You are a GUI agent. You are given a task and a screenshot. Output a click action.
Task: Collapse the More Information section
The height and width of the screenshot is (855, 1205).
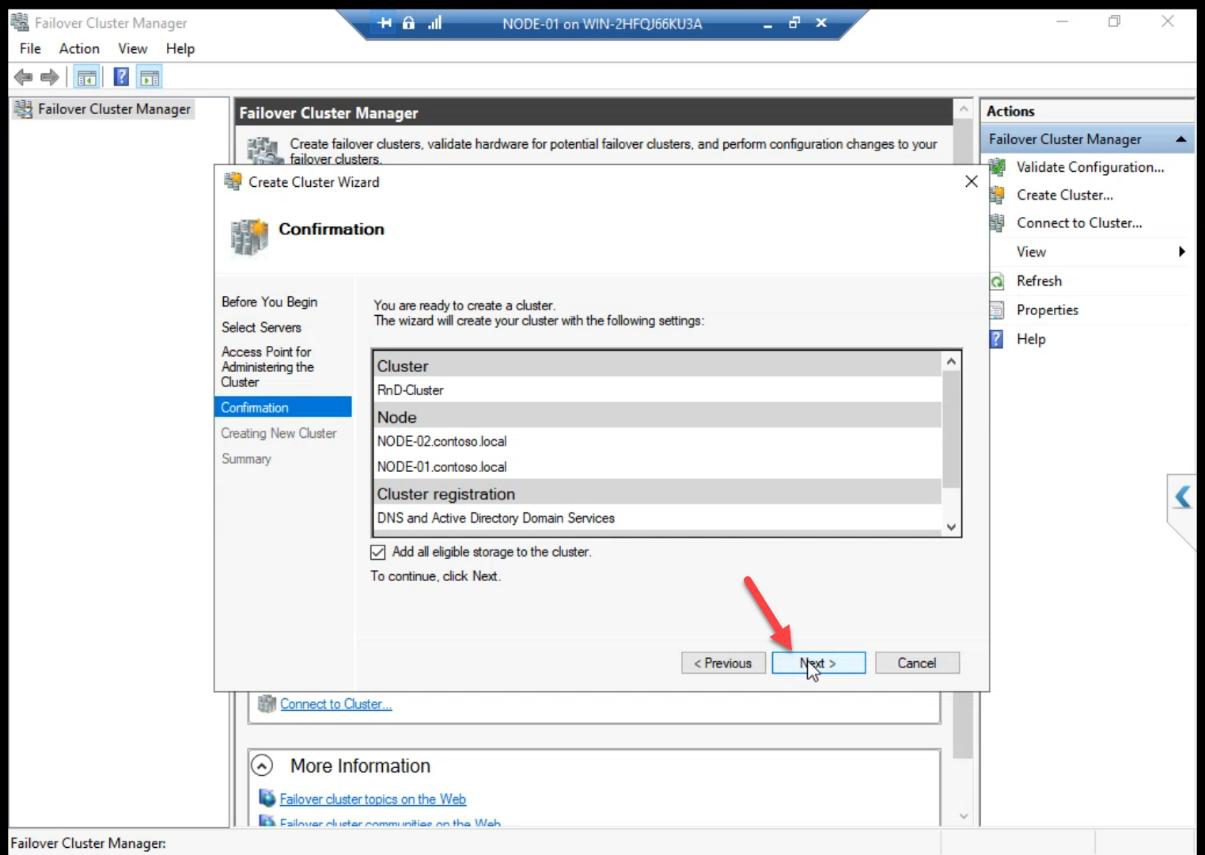coord(261,766)
